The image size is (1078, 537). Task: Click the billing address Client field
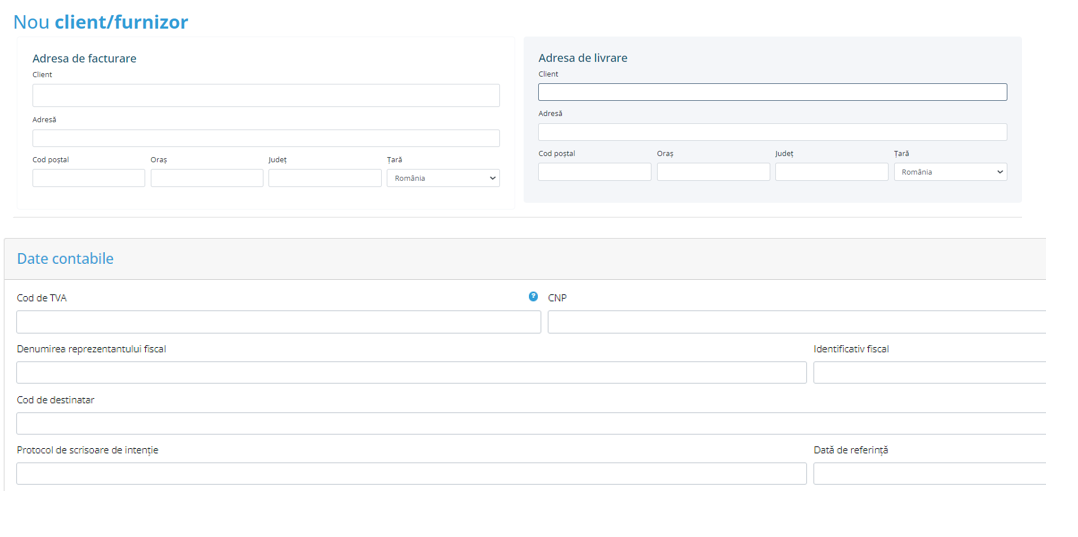click(265, 95)
